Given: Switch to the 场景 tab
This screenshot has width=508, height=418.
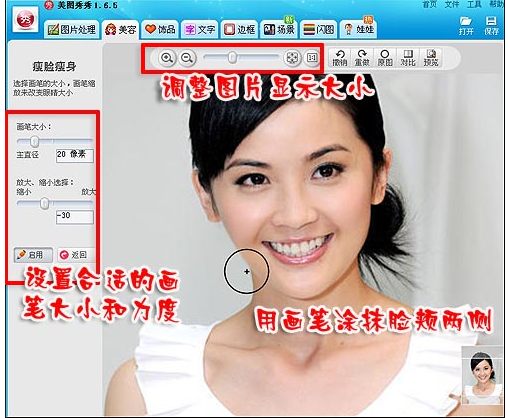Looking at the screenshot, I should tap(279, 29).
